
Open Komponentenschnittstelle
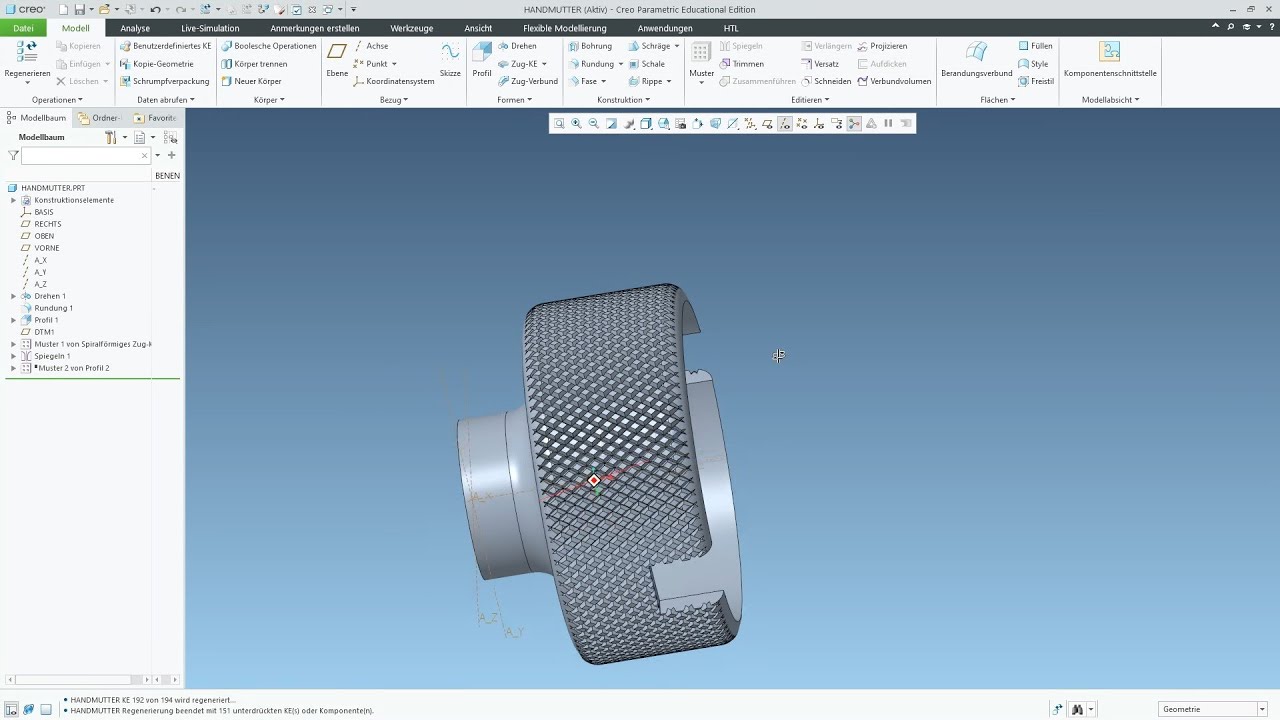point(1110,59)
